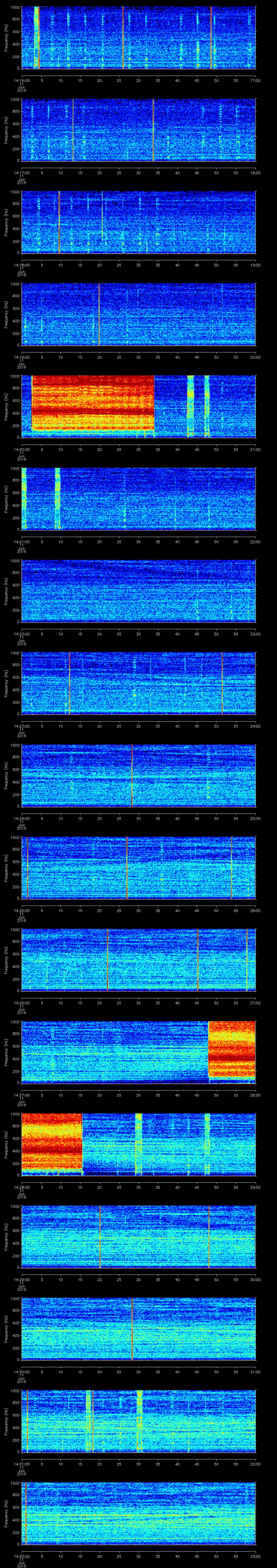Pick the 14:20:00 time axis label
The width and height of the screenshot is (277, 1568).
coord(21,450)
